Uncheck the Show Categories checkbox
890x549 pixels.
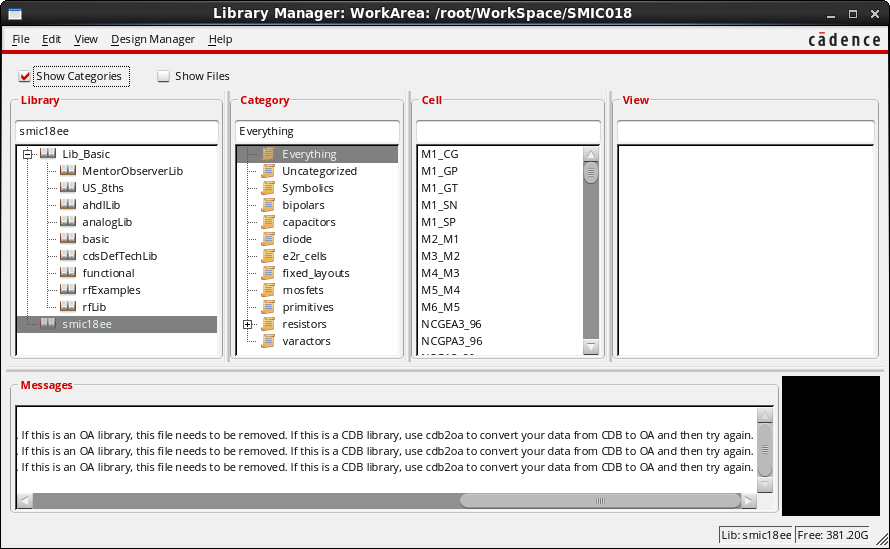25,76
